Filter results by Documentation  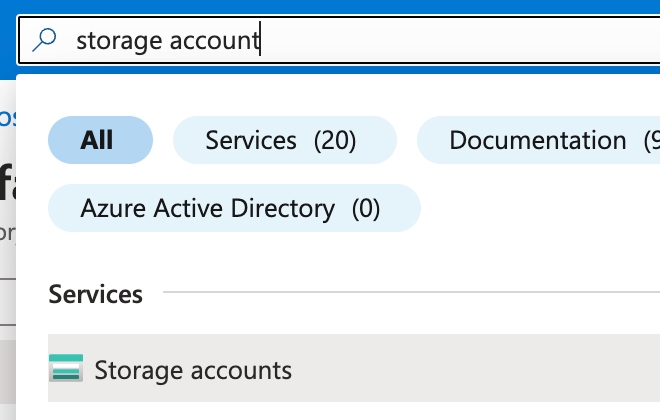tap(539, 140)
